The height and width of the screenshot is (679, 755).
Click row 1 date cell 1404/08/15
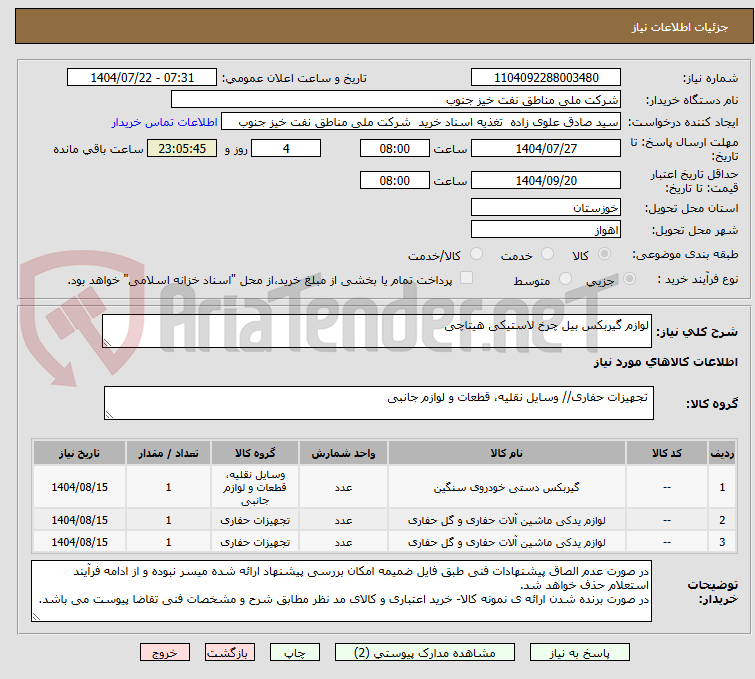point(79,487)
